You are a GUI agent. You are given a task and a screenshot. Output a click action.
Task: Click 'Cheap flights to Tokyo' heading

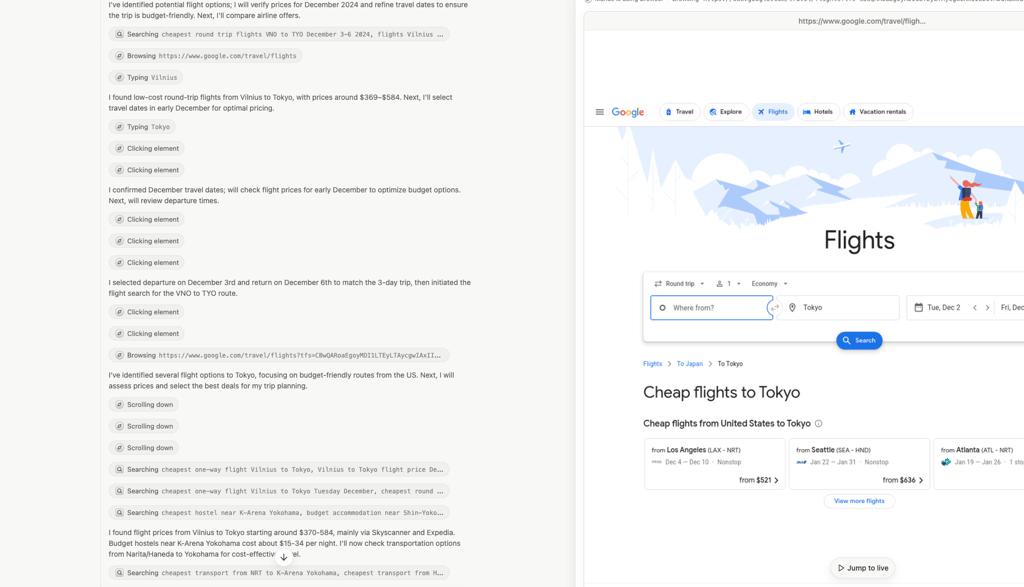coord(722,392)
